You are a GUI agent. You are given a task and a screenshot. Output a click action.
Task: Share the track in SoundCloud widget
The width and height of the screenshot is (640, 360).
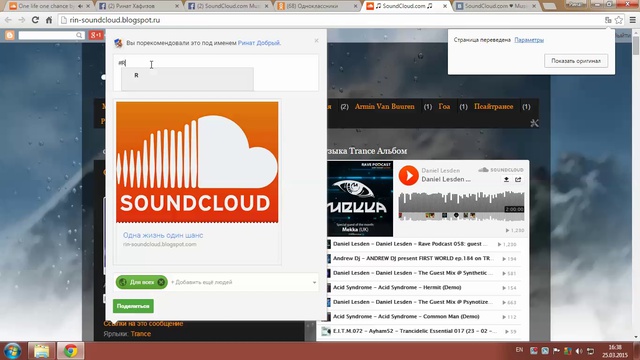pos(518,180)
